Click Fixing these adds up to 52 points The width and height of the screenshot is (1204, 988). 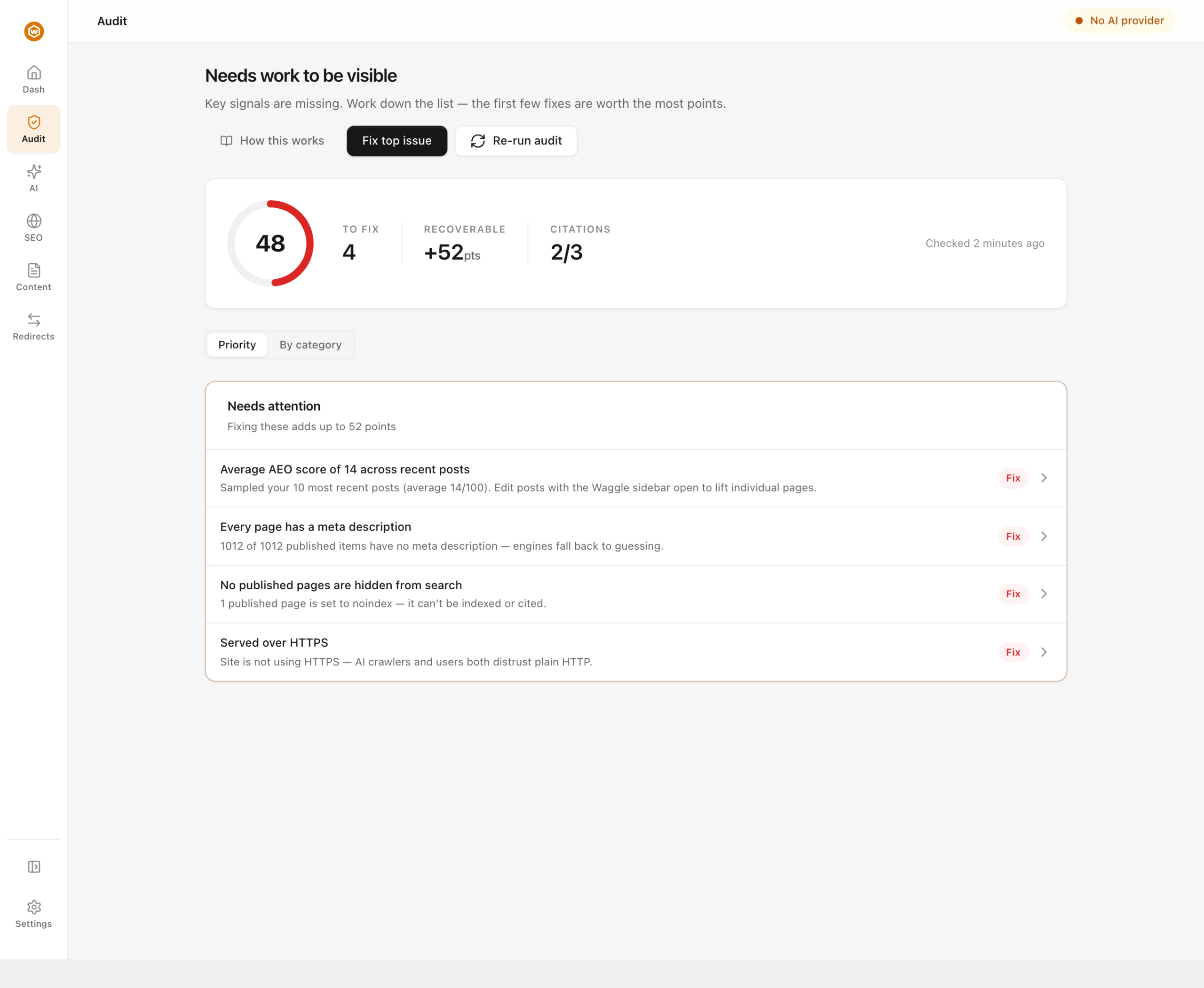coord(311,427)
